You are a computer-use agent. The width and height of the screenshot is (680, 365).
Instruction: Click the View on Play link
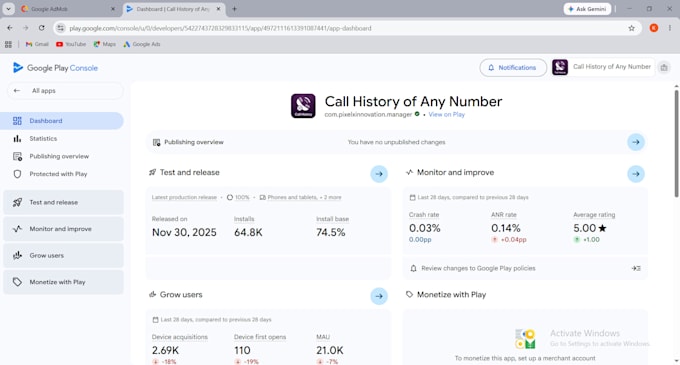click(x=446, y=114)
